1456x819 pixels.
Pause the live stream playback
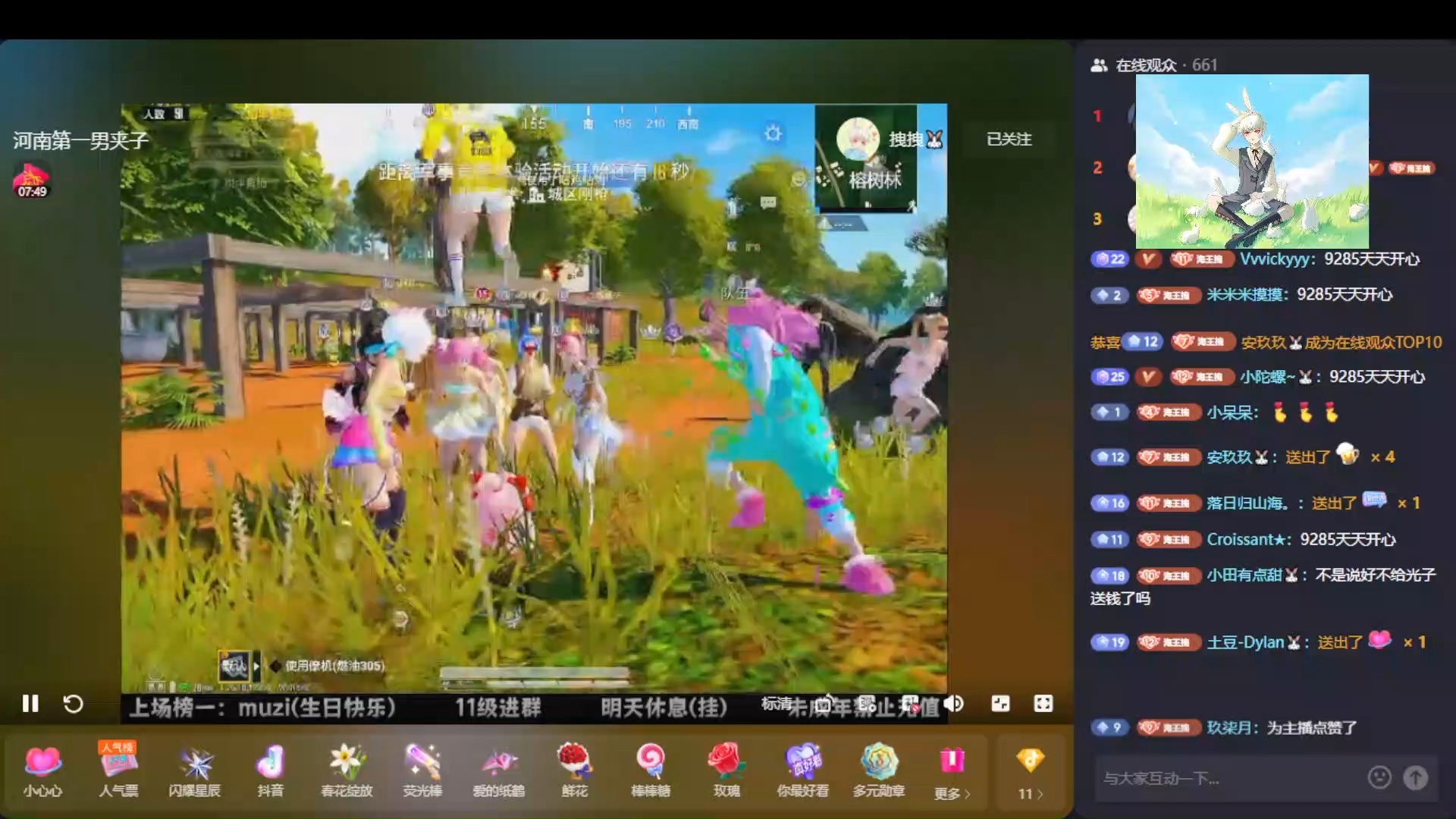(x=30, y=704)
